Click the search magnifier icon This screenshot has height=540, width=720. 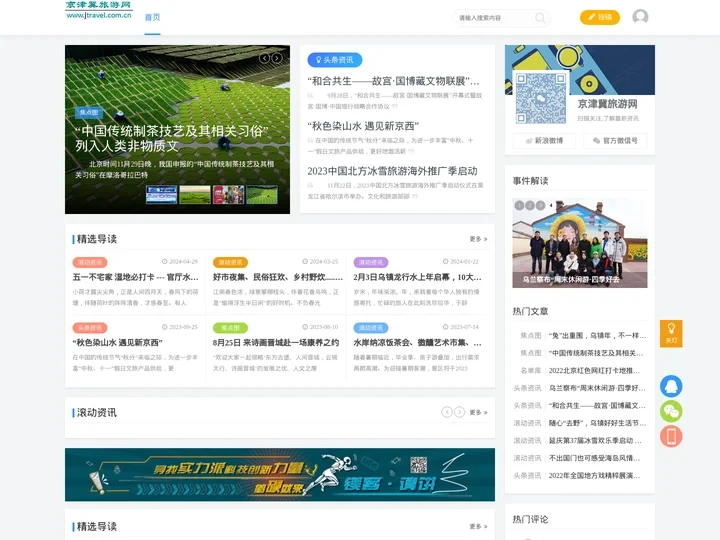(540, 18)
